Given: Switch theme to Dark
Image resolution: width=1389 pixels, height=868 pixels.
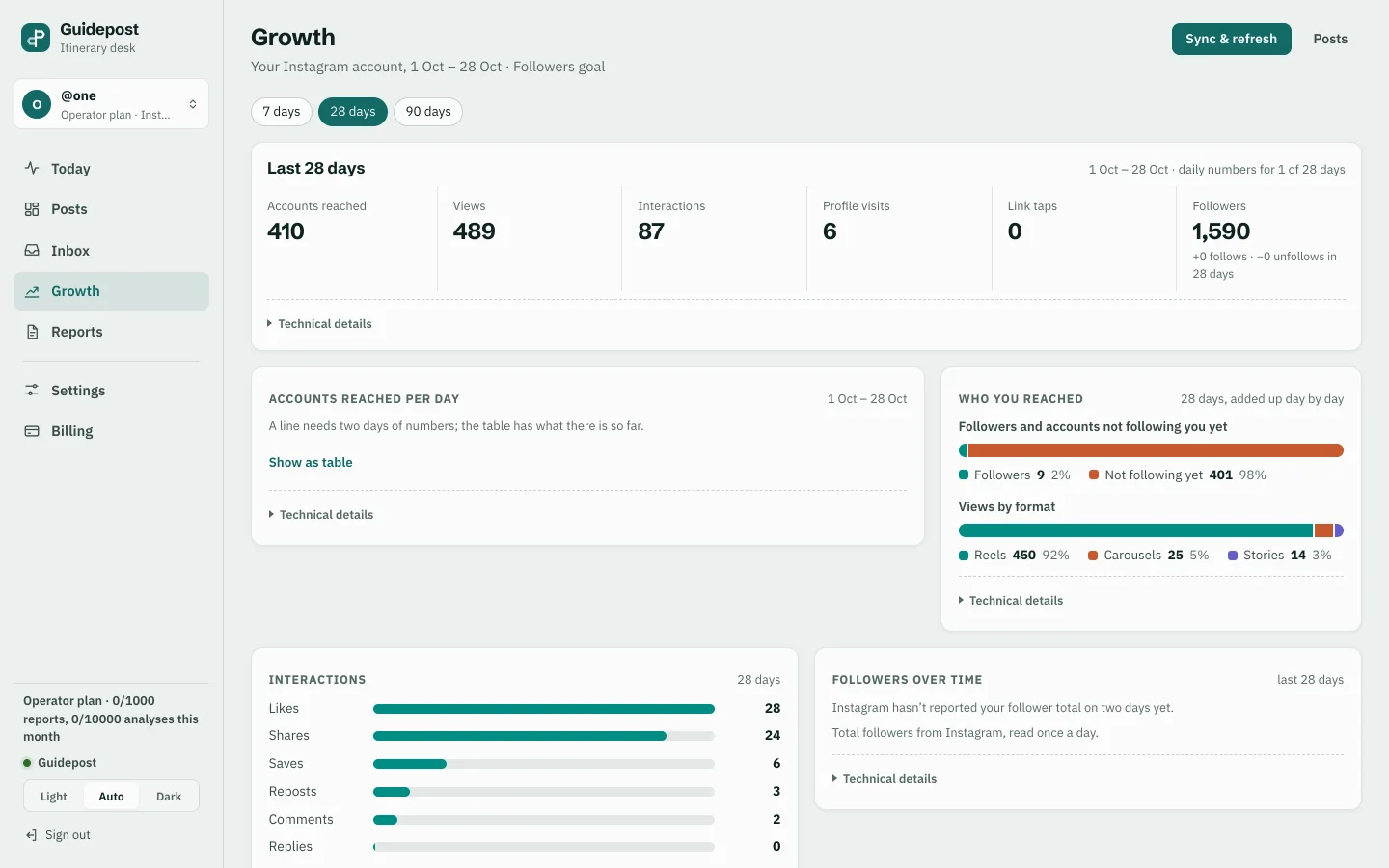Looking at the screenshot, I should (x=169, y=797).
